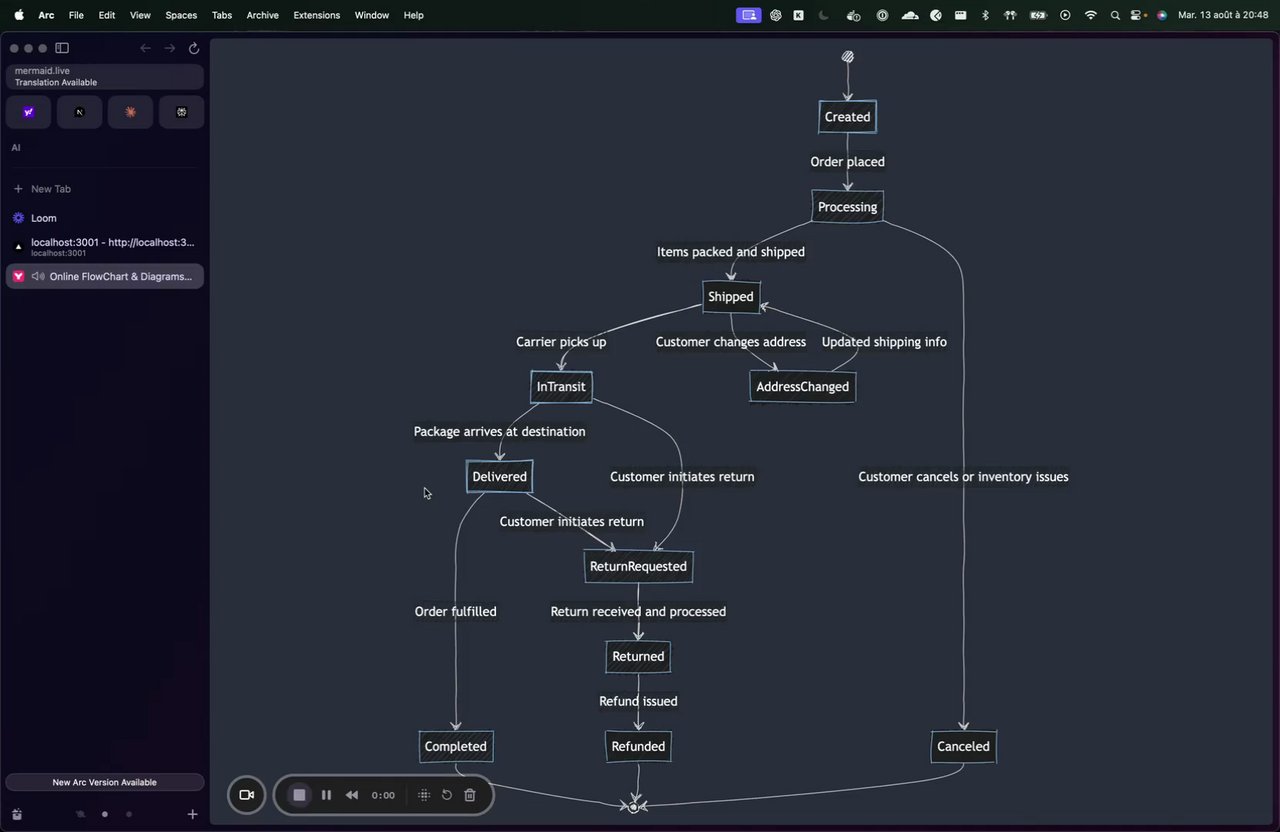Stop the Loom recording
Image resolution: width=1280 pixels, height=832 pixels.
coord(299,795)
